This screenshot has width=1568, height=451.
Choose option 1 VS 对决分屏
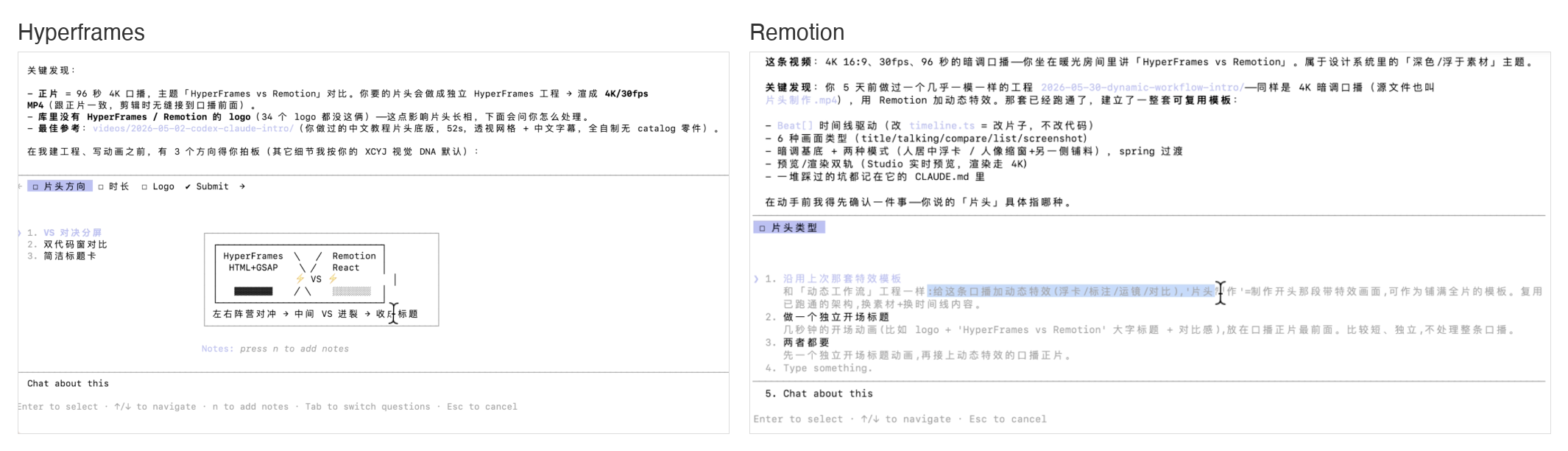pyautogui.click(x=65, y=232)
